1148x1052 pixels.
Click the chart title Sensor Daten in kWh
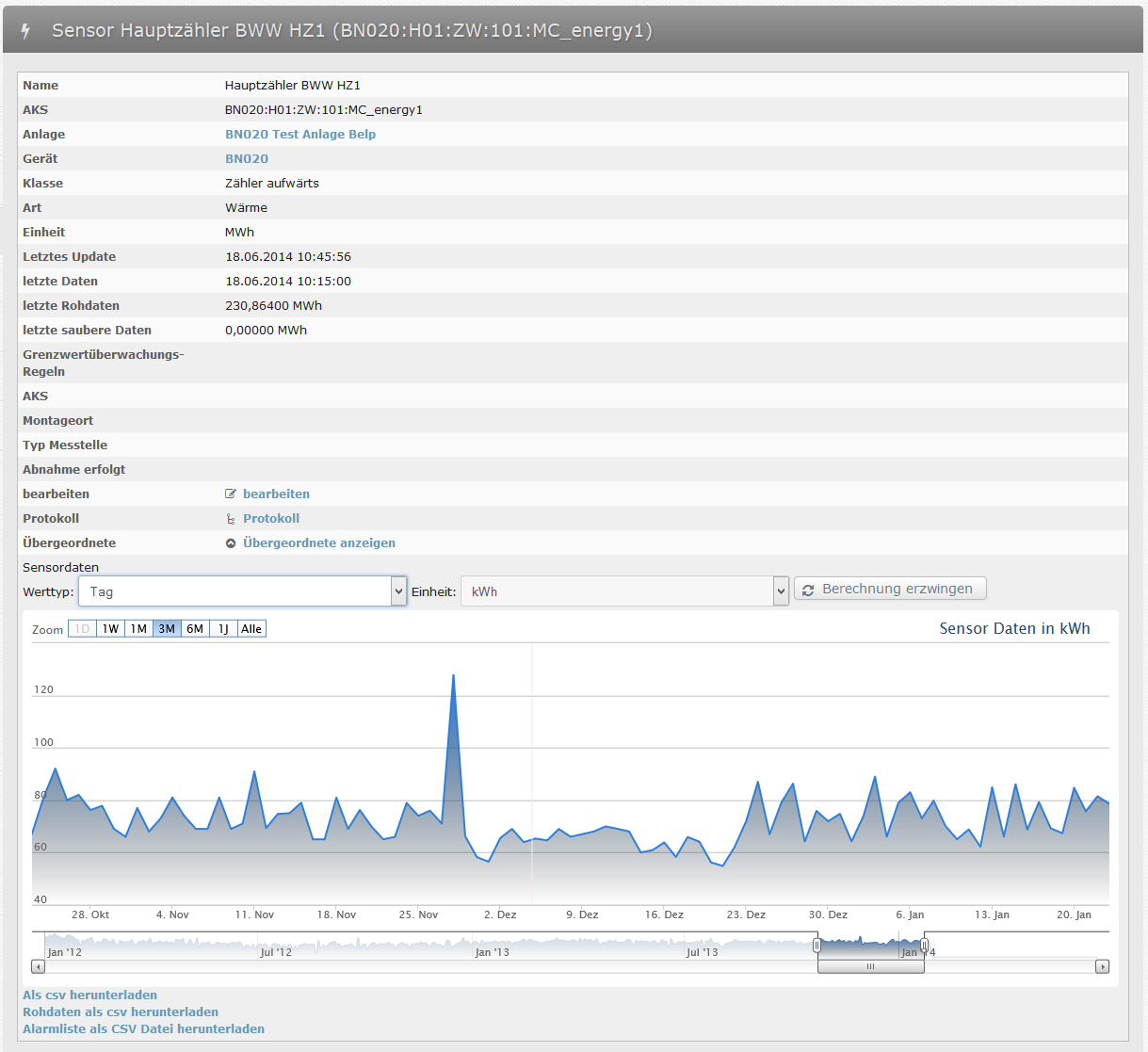pos(1014,628)
